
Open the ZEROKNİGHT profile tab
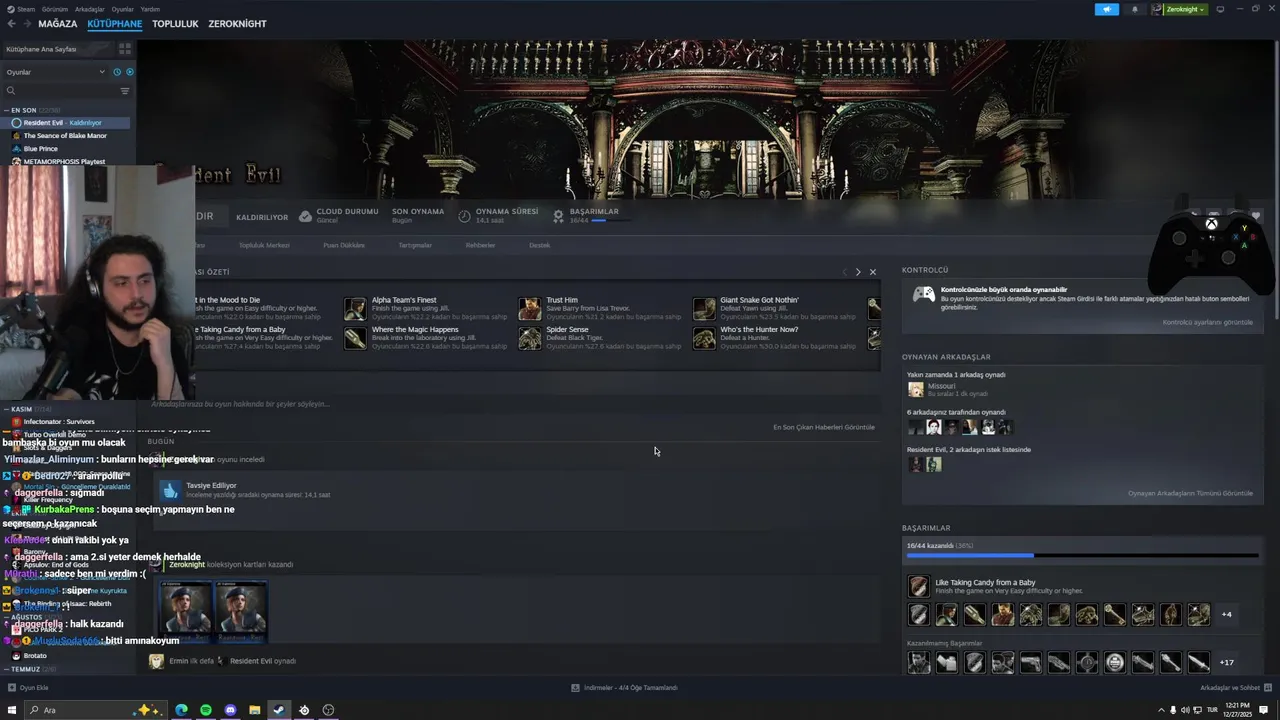(x=237, y=23)
